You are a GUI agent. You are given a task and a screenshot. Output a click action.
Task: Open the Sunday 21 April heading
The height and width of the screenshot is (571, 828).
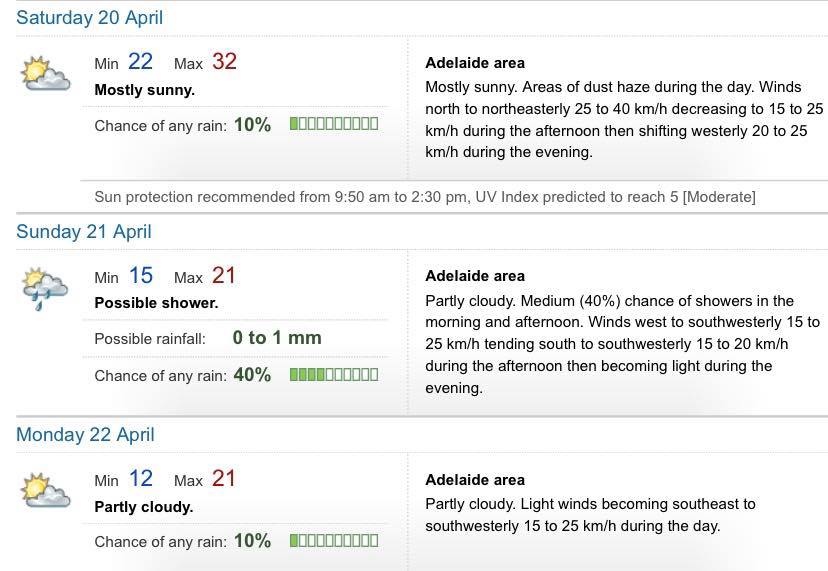pos(83,231)
